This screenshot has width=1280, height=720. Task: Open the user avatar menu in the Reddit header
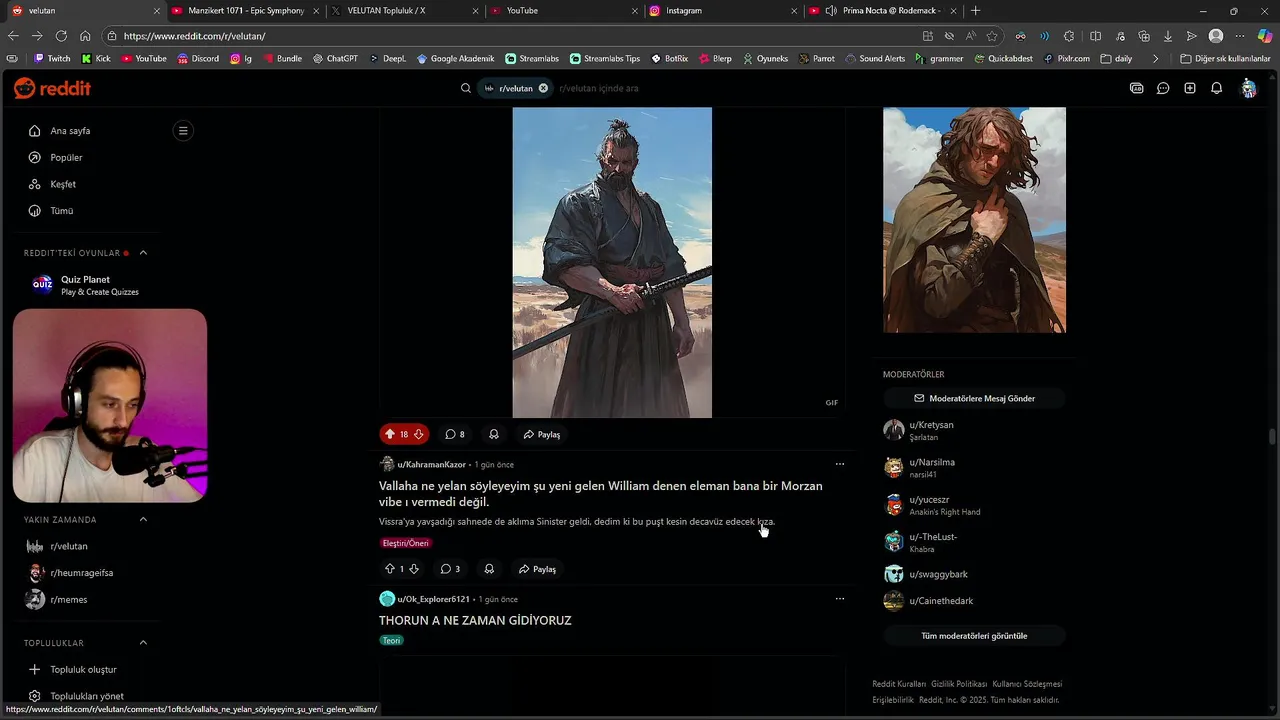pyautogui.click(x=1249, y=88)
